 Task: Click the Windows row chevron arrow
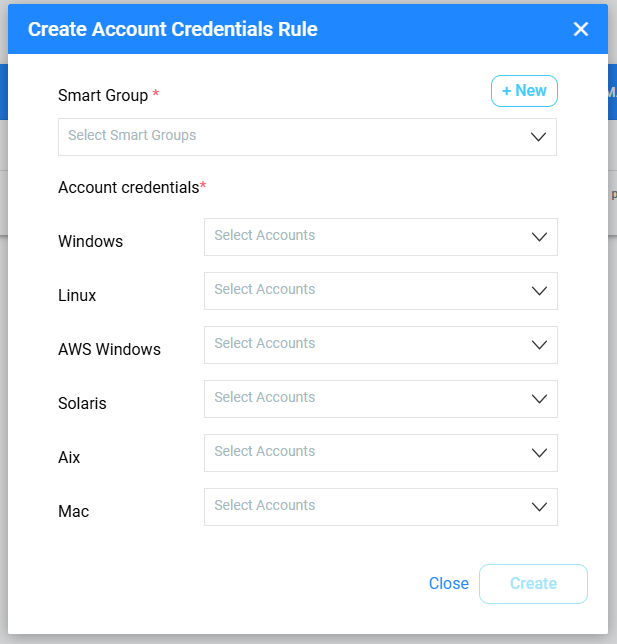tap(540, 237)
